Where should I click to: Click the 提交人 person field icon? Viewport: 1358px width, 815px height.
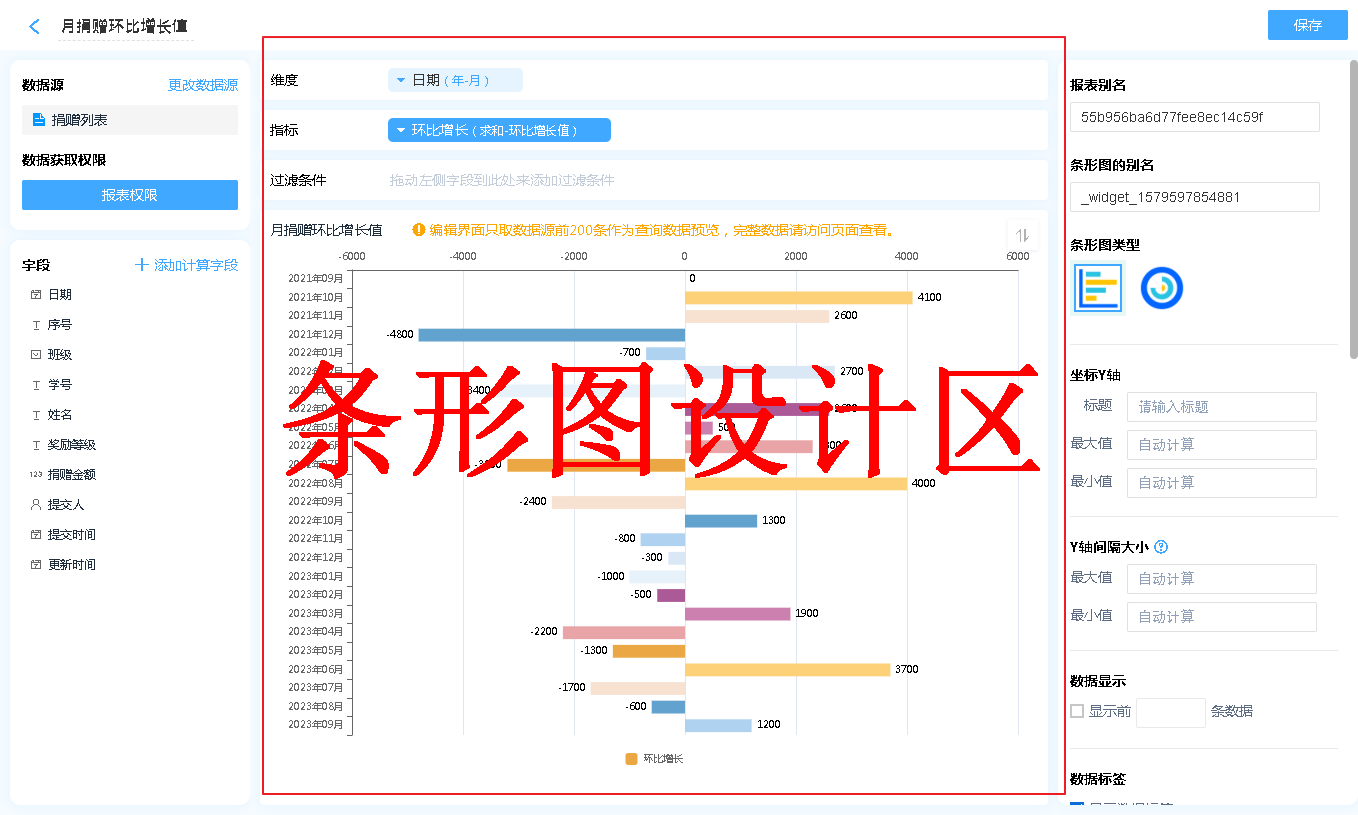(x=36, y=505)
